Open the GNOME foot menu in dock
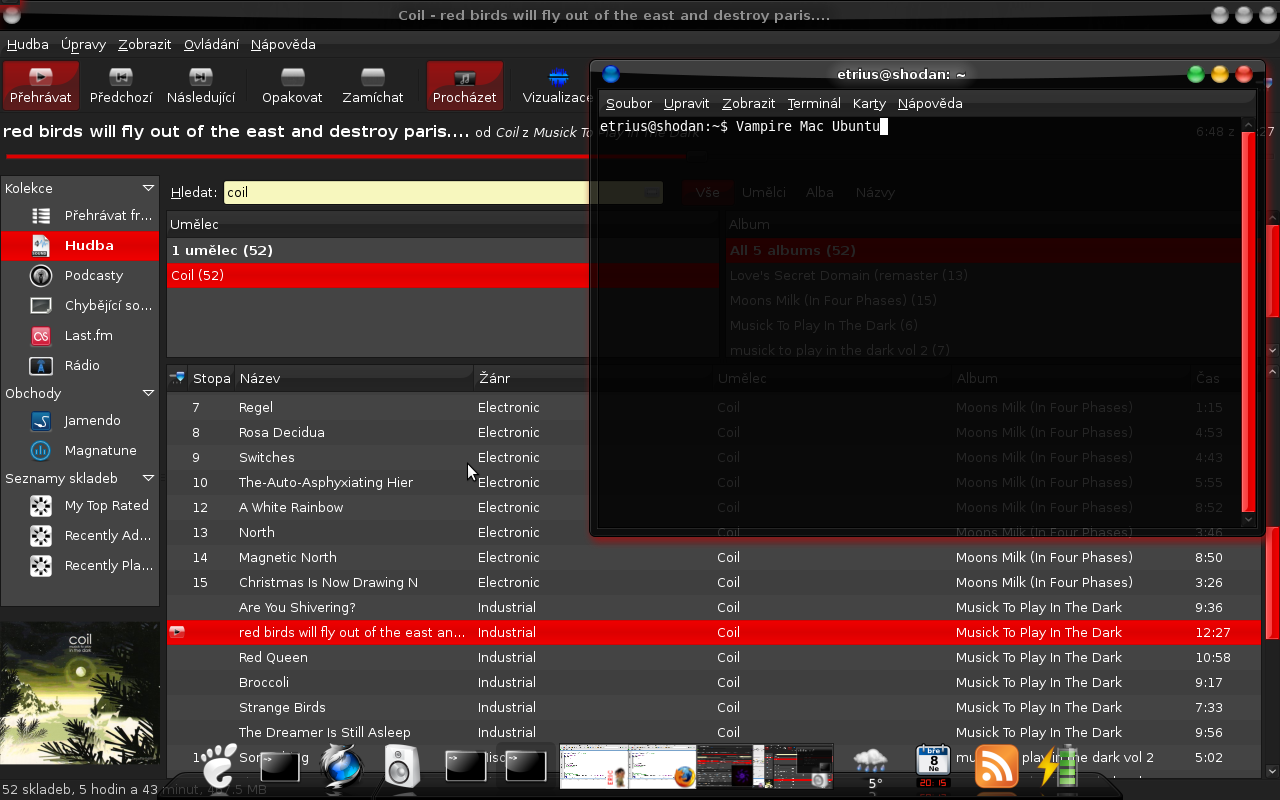This screenshot has height=800, width=1280. (219, 765)
